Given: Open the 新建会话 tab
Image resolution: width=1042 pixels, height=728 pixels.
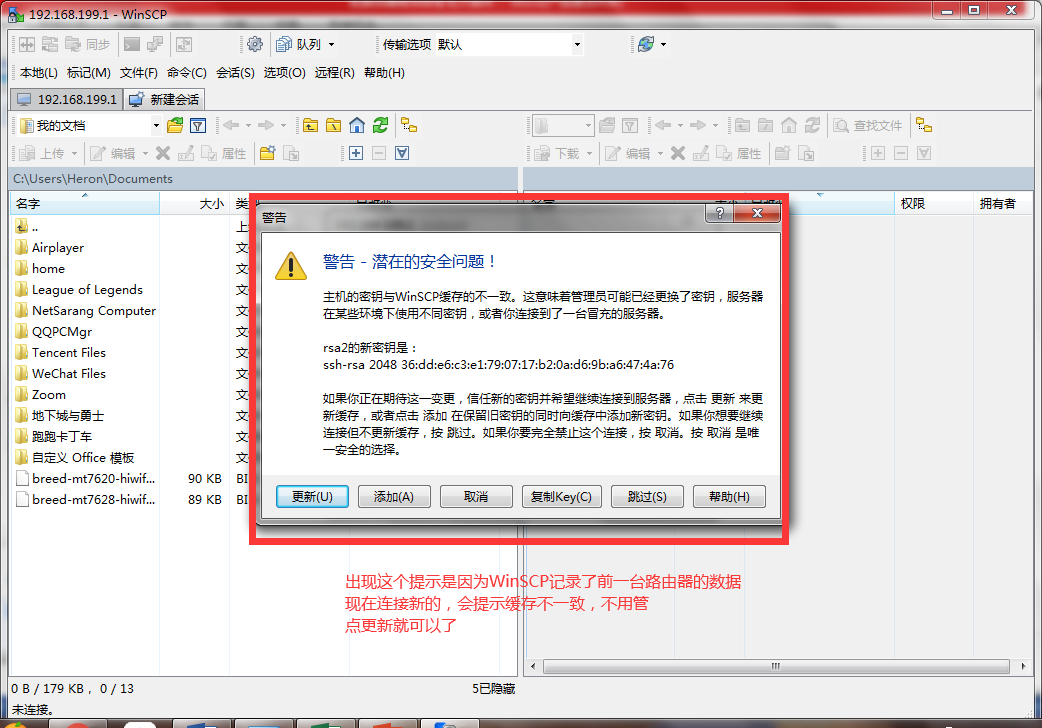Looking at the screenshot, I should point(164,99).
